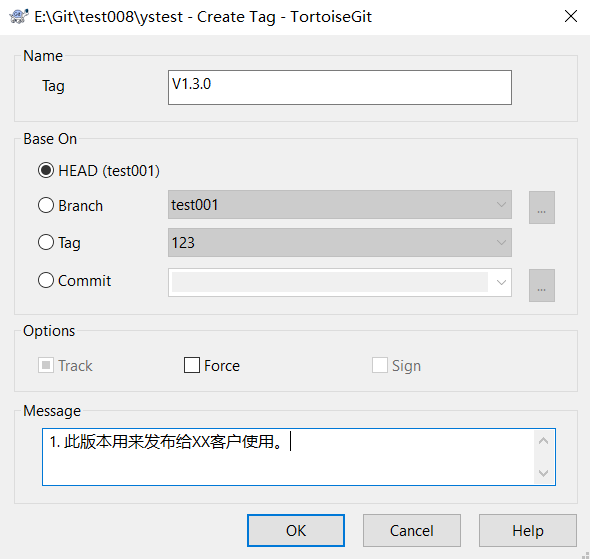The height and width of the screenshot is (559, 590).
Task: Open the Branch dropdown showing test001
Action: tap(340, 205)
